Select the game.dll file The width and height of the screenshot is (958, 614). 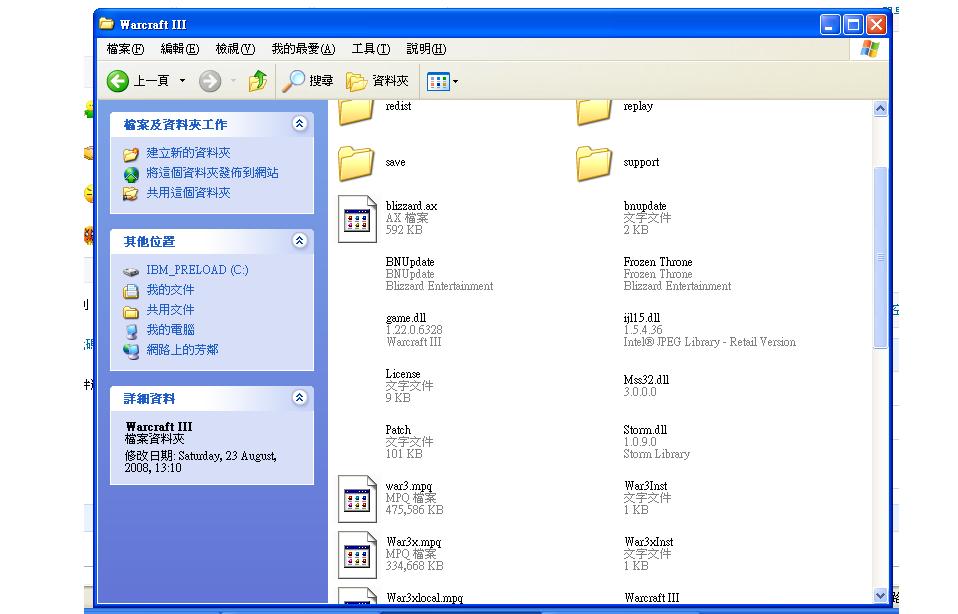pyautogui.click(x=414, y=330)
